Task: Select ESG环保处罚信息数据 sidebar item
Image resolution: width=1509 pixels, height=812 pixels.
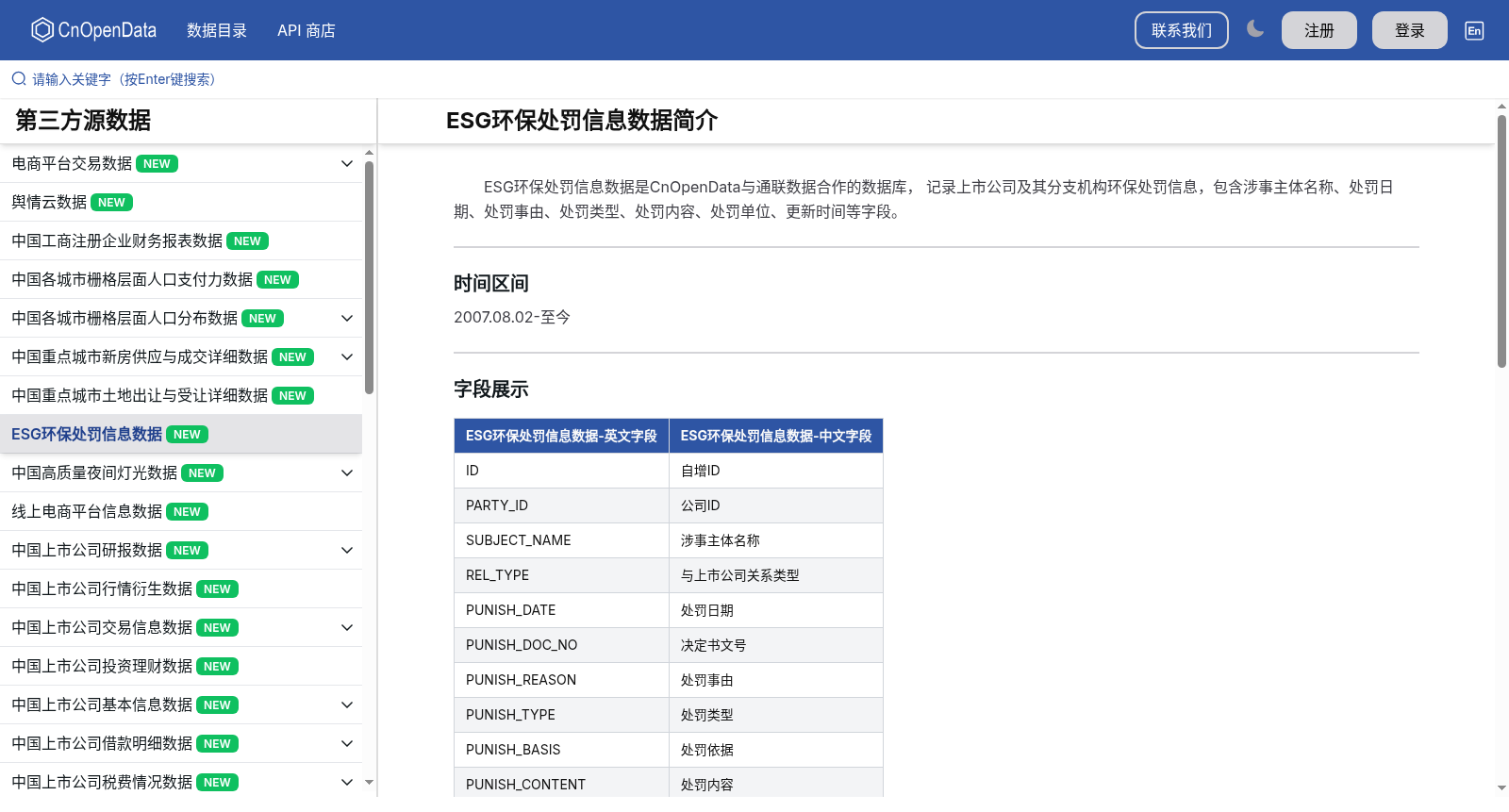Action: coord(181,435)
